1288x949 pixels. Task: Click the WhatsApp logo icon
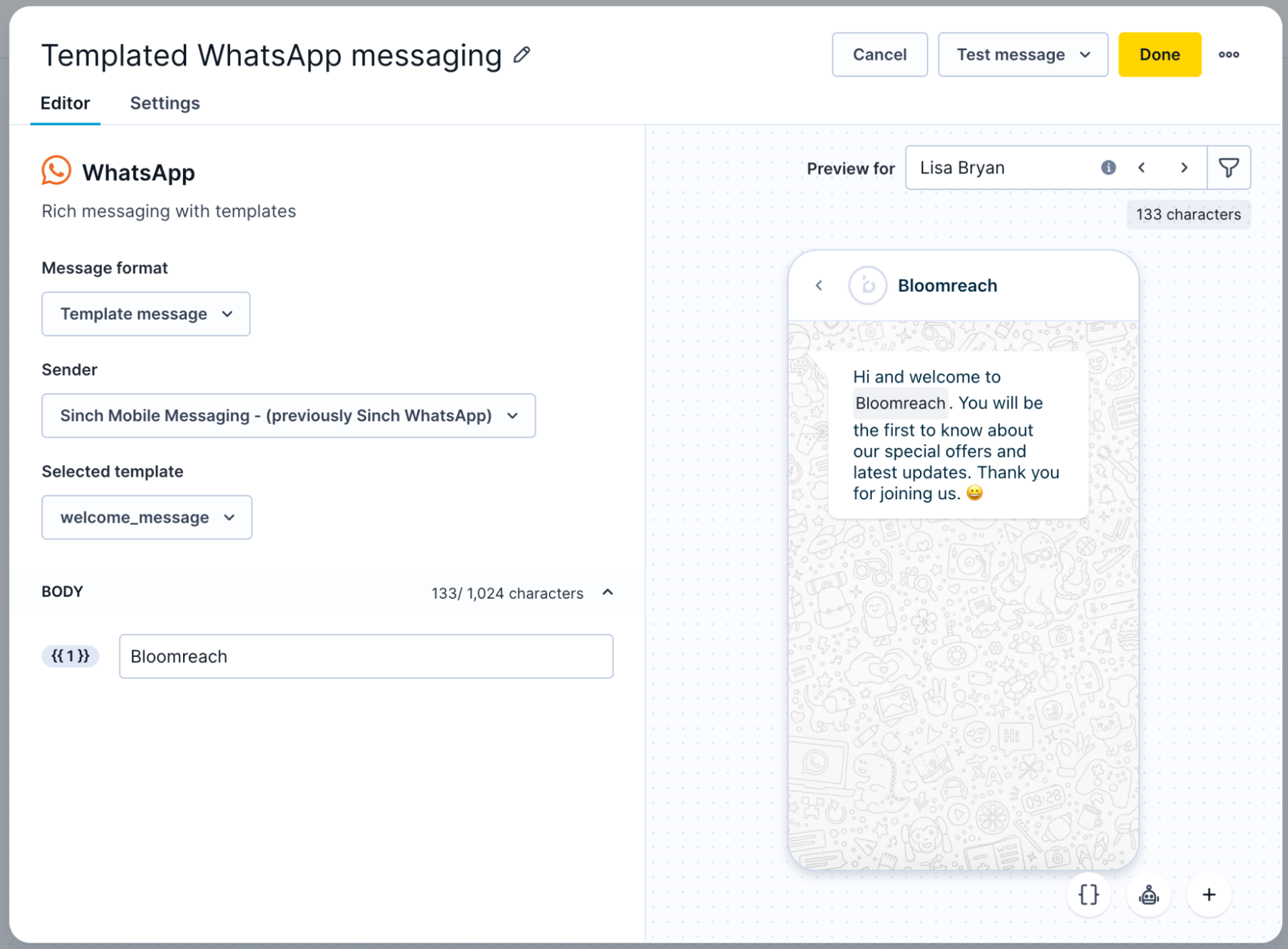point(56,171)
